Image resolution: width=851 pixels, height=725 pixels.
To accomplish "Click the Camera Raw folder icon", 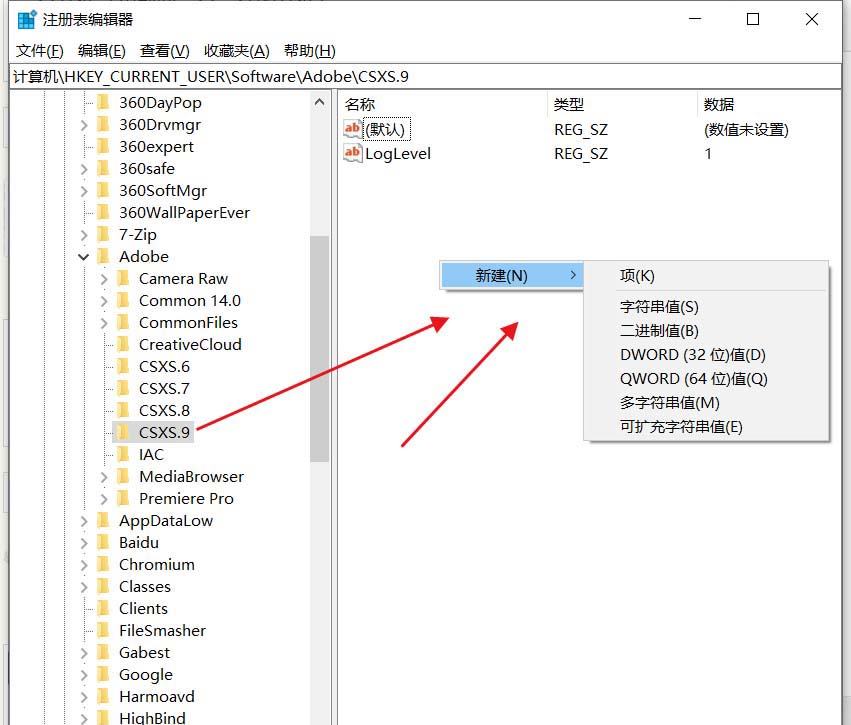I will pos(123,278).
